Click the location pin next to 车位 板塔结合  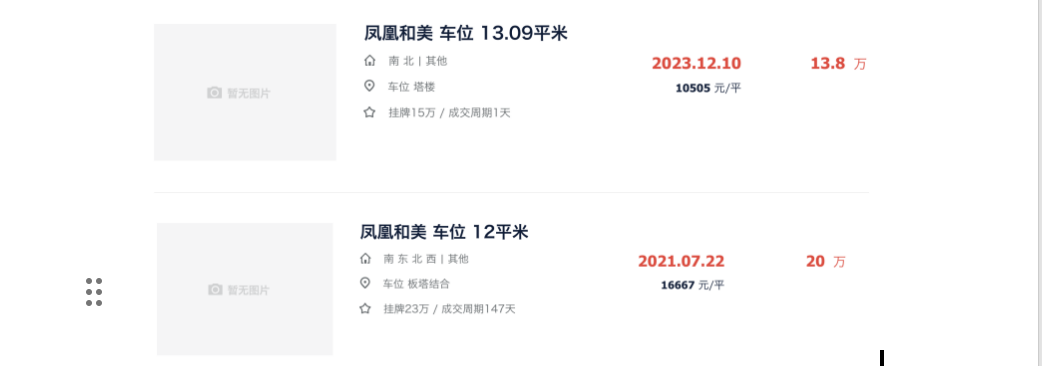(x=365, y=283)
